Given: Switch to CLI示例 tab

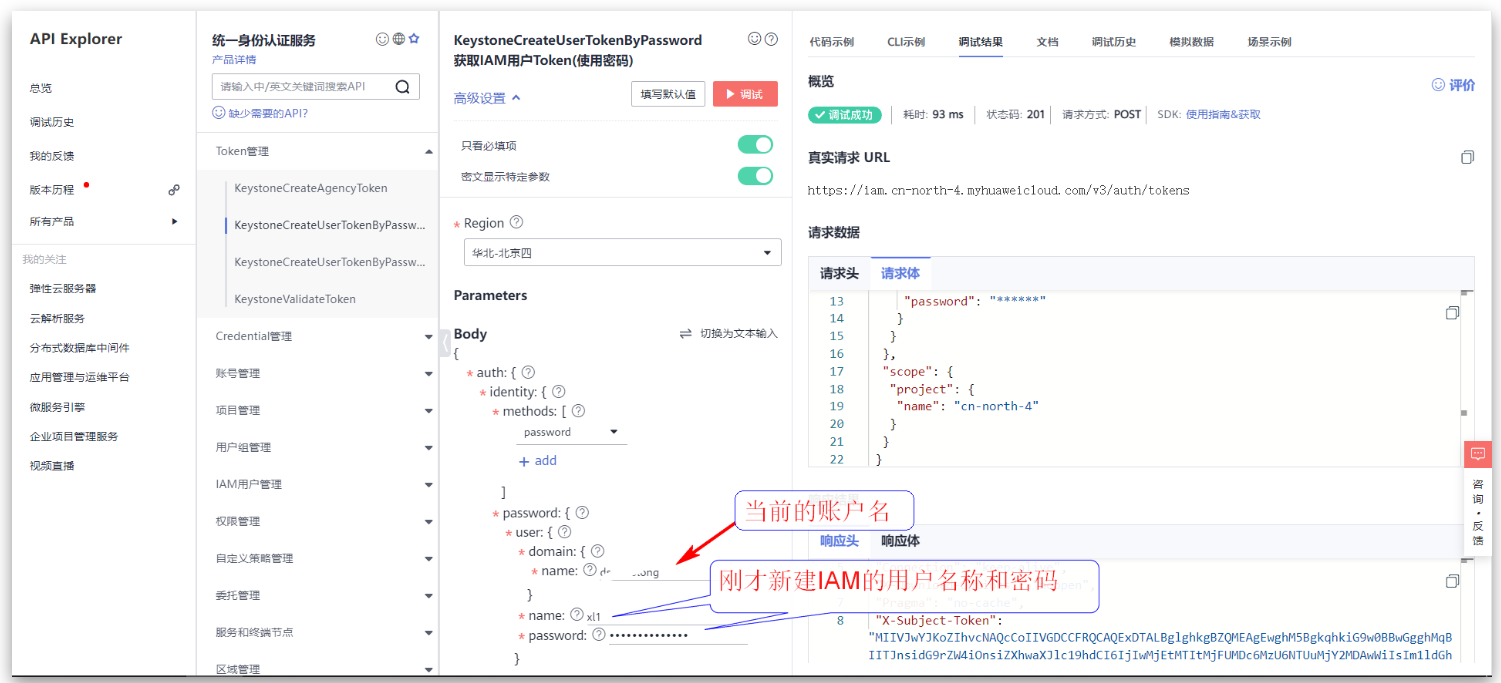Looking at the screenshot, I should pyautogui.click(x=906, y=42).
